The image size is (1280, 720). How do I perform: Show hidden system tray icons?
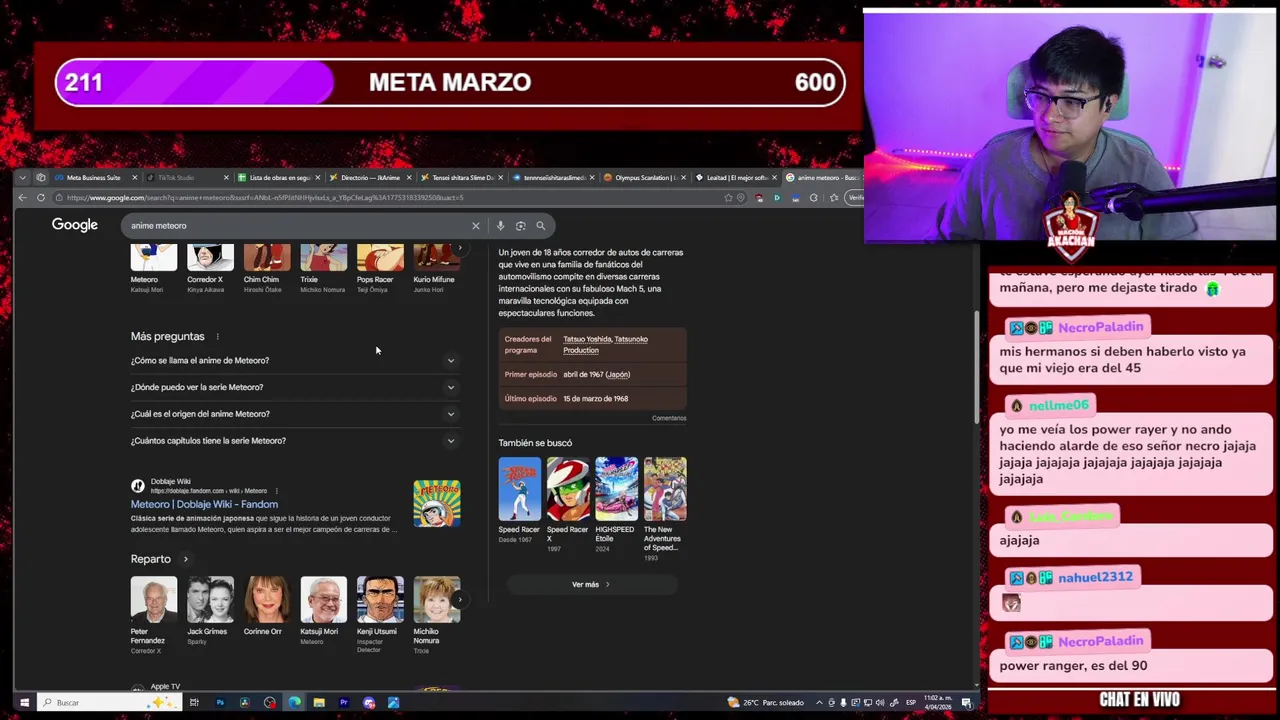(x=819, y=703)
